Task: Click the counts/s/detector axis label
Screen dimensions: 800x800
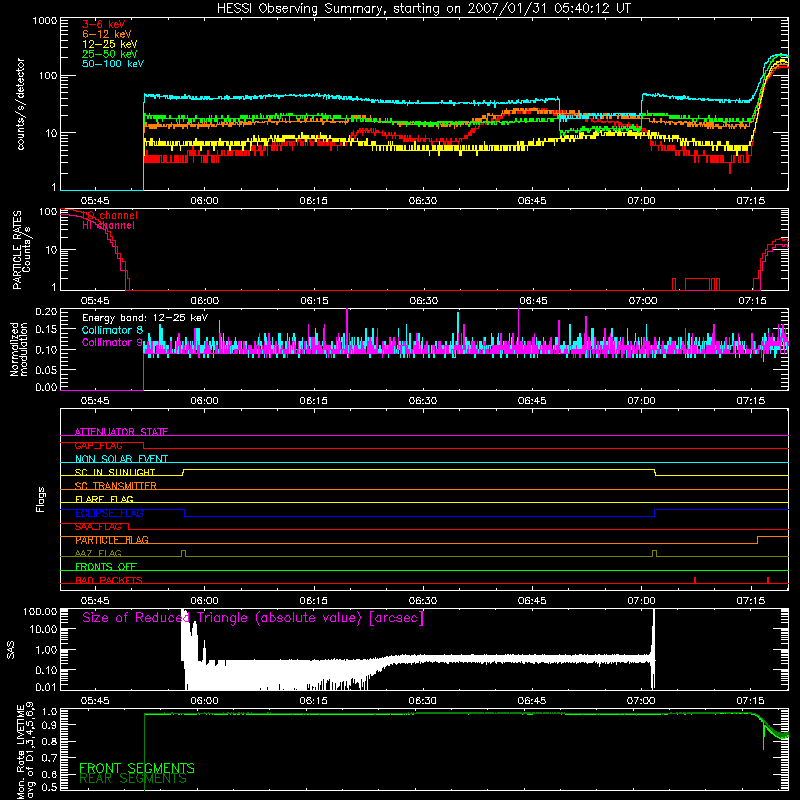Action: [20, 104]
